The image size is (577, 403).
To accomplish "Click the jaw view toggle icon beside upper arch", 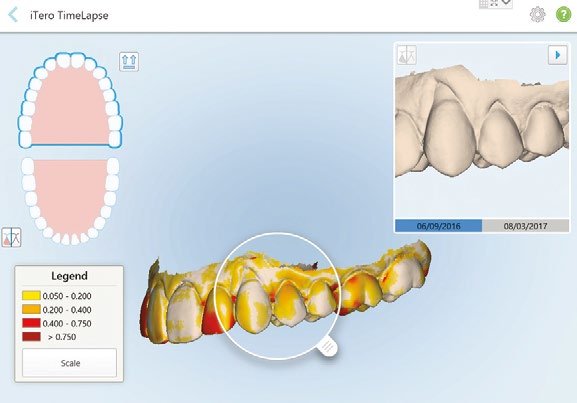I will tap(129, 61).
